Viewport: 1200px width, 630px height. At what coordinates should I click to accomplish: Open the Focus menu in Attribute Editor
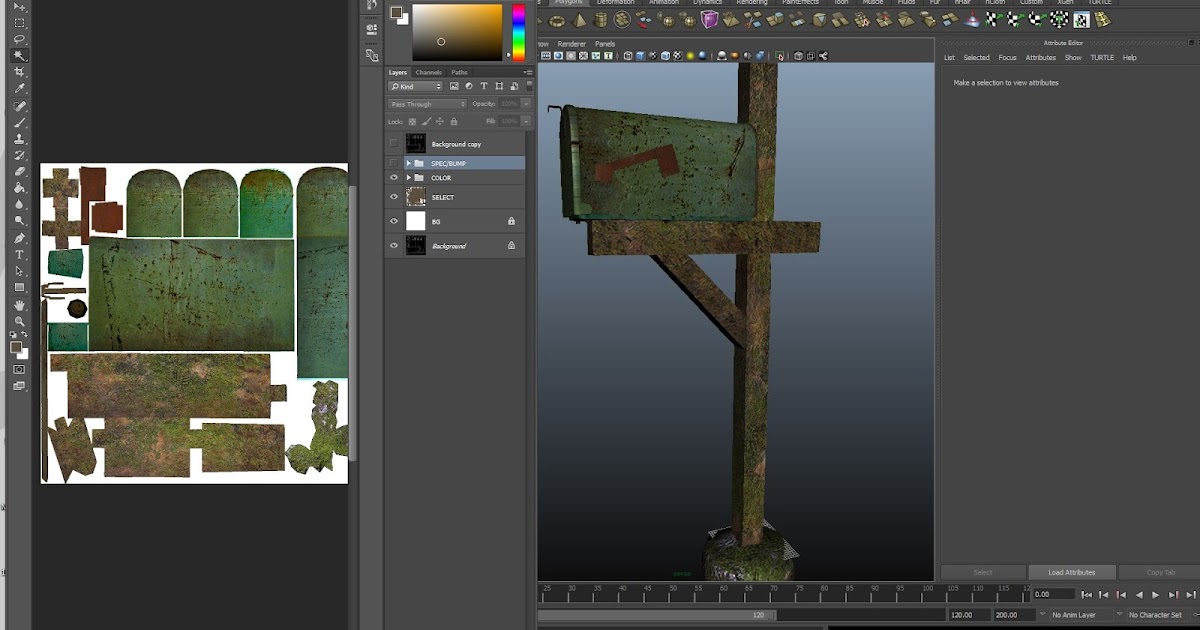pos(1007,58)
